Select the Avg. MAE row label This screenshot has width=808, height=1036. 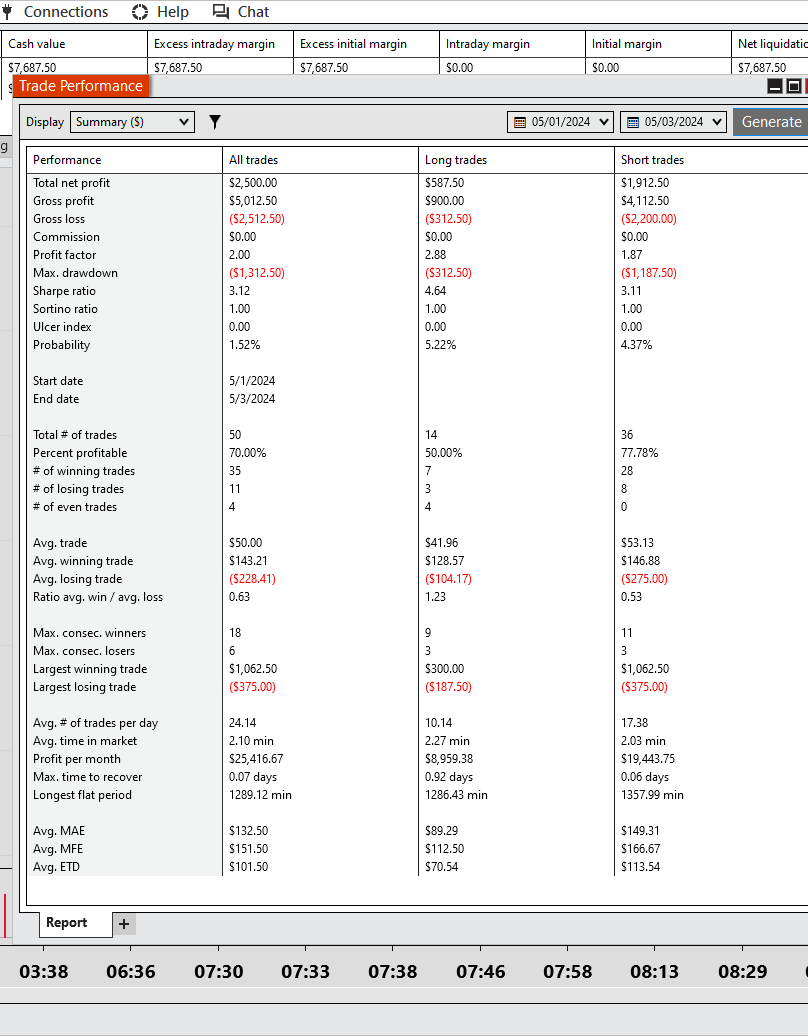click(x=59, y=831)
